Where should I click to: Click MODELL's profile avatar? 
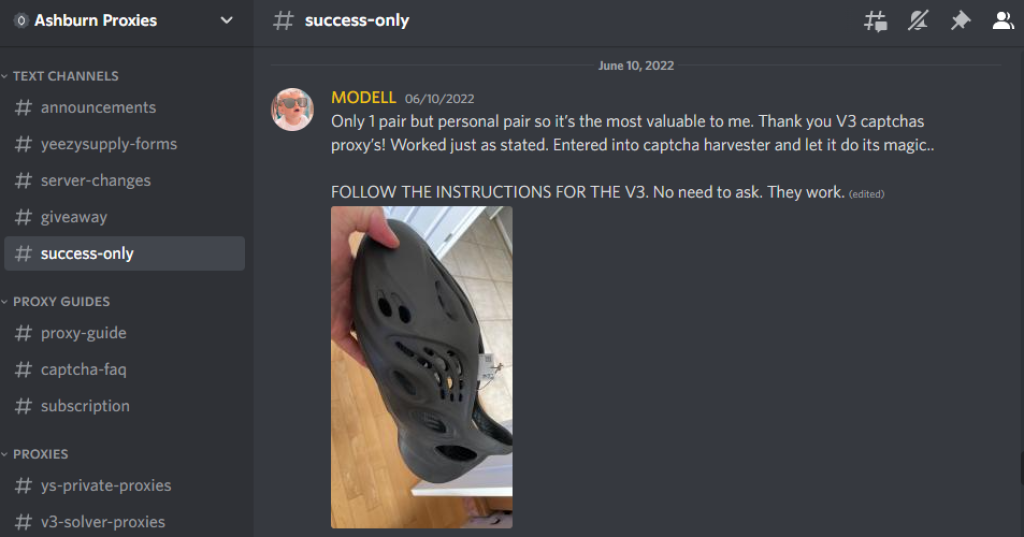[x=292, y=110]
